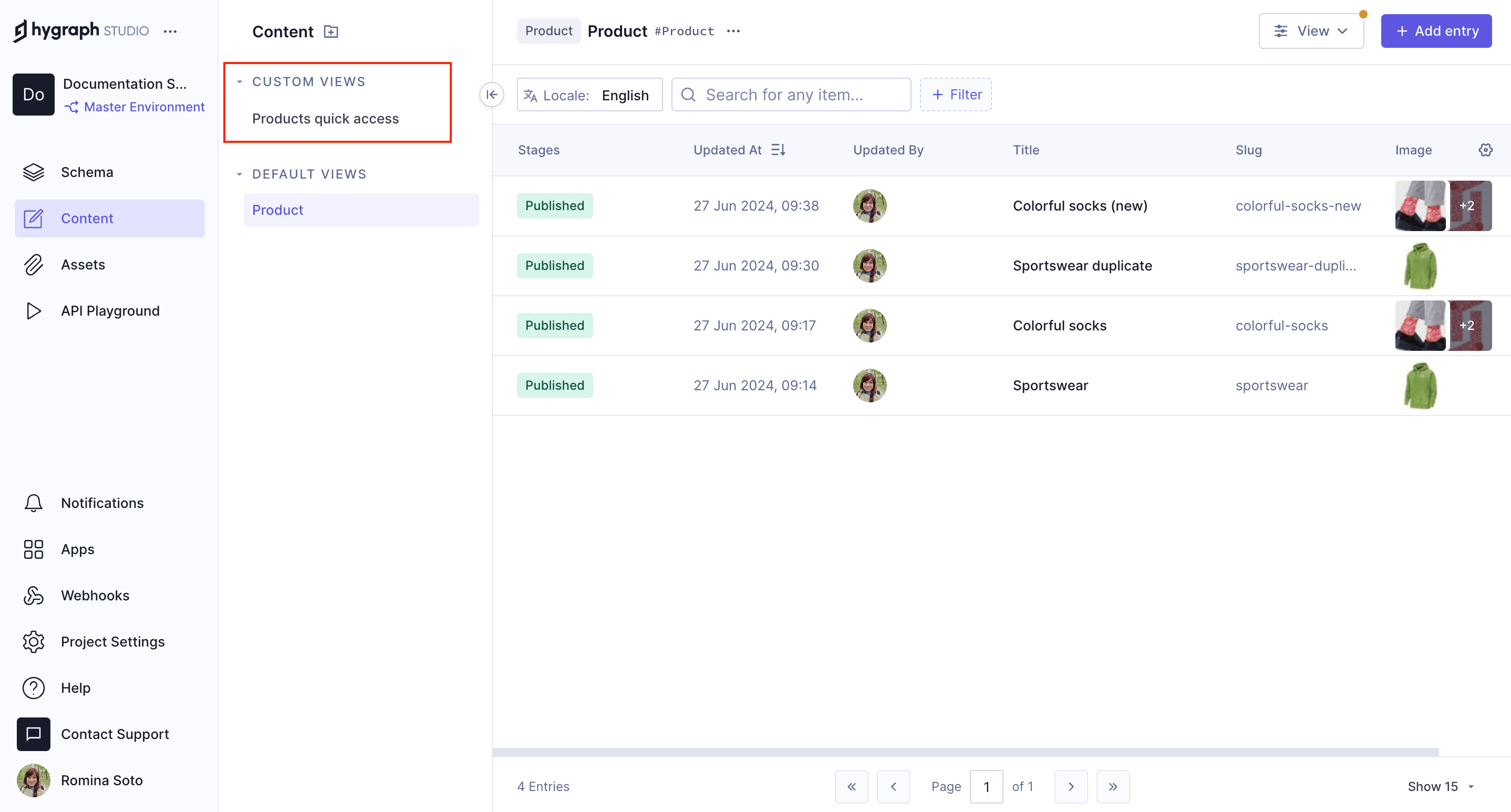
Task: Collapse the Default Views group
Action: click(x=240, y=174)
